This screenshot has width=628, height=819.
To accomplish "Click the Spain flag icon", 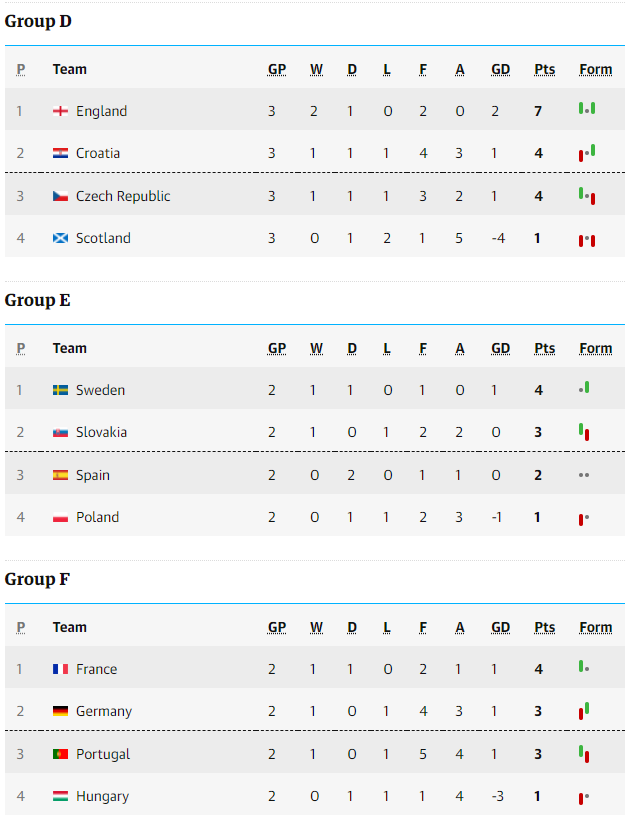I will tap(60, 475).
